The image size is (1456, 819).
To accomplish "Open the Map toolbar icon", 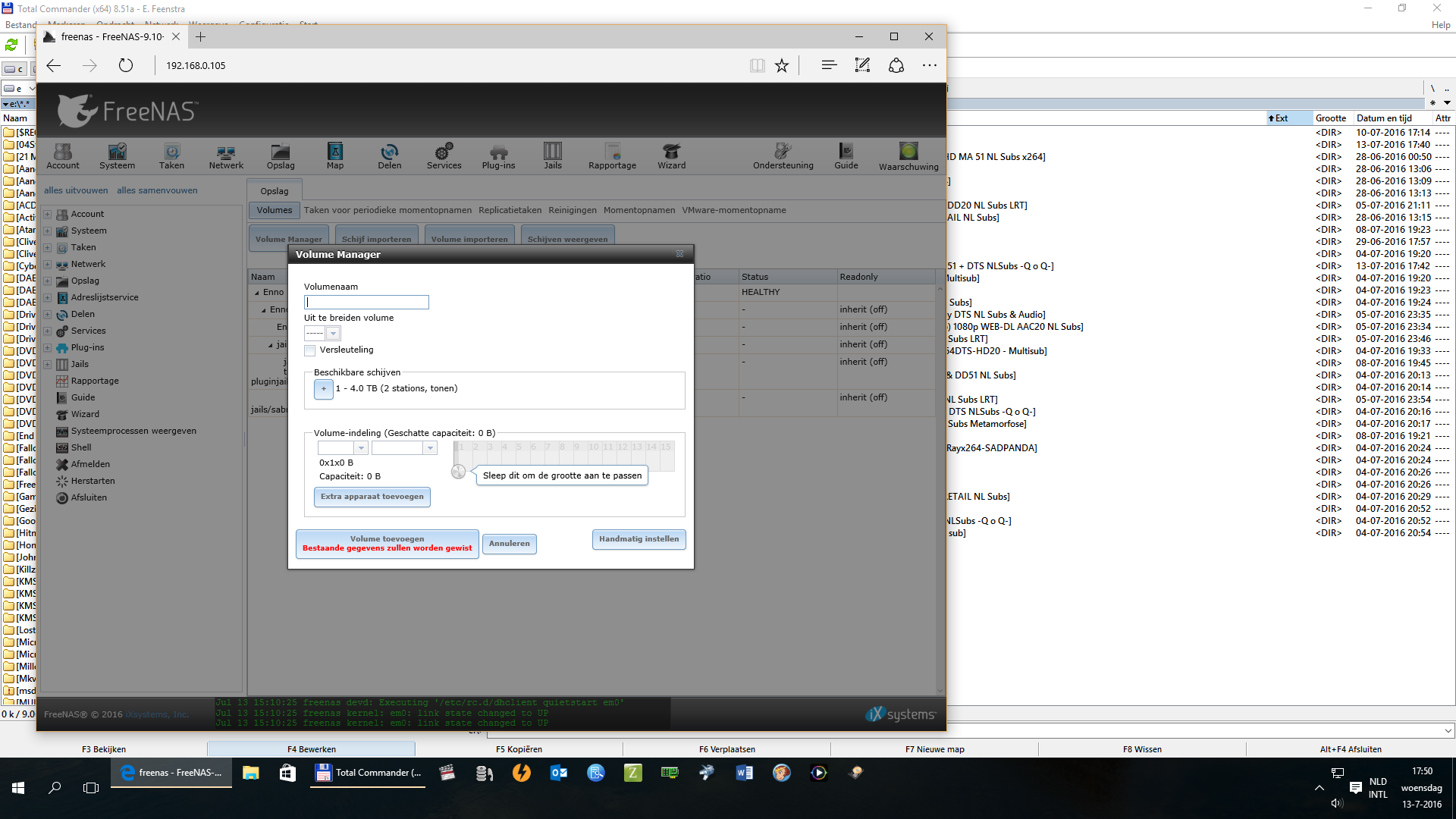I will tap(335, 156).
